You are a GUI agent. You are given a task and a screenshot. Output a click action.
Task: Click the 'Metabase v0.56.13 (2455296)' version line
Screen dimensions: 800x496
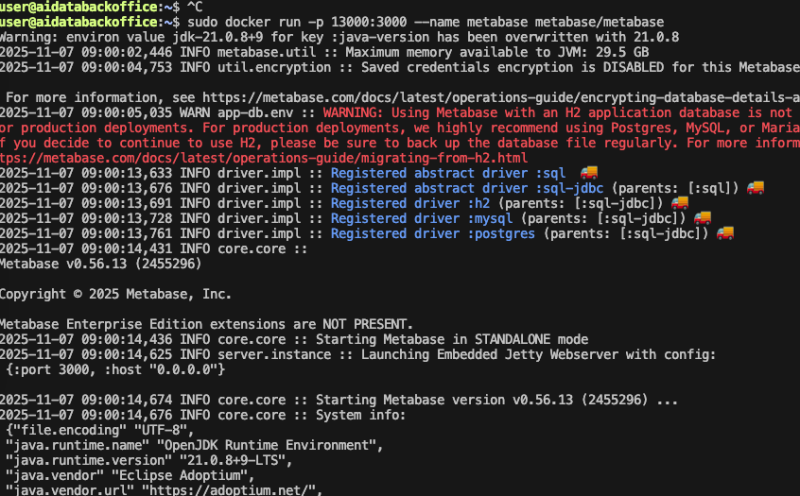point(101,264)
